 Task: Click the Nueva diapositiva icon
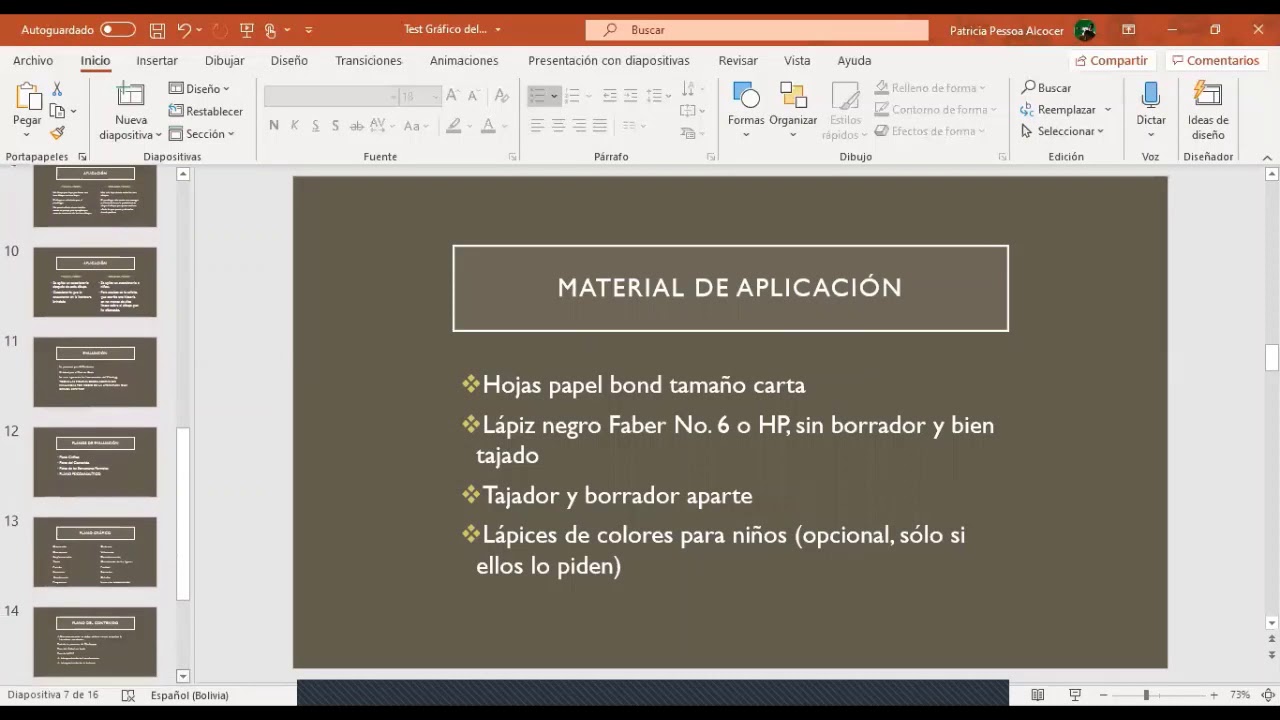tap(131, 97)
